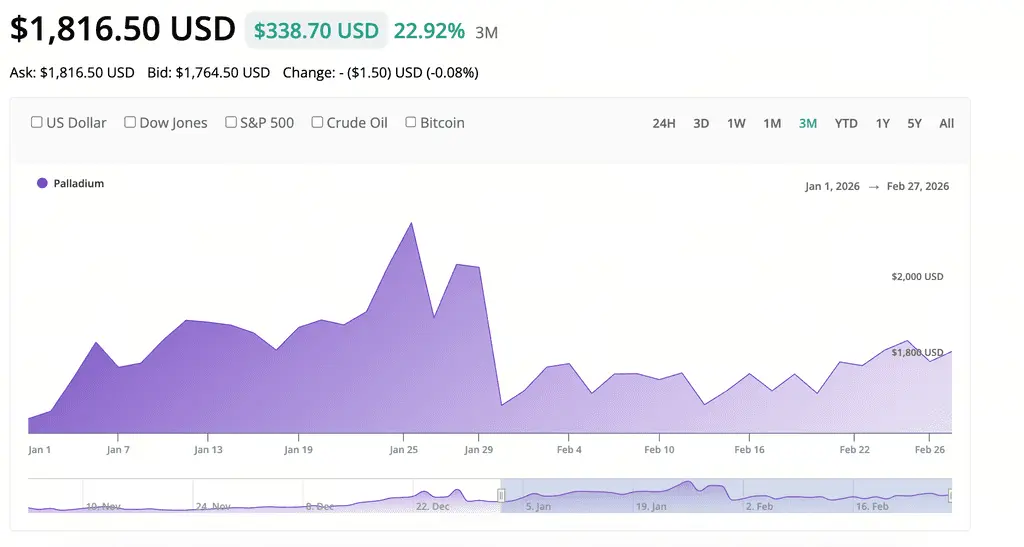Select the active 3M range
This screenshot has width=1024, height=547.
click(x=808, y=124)
